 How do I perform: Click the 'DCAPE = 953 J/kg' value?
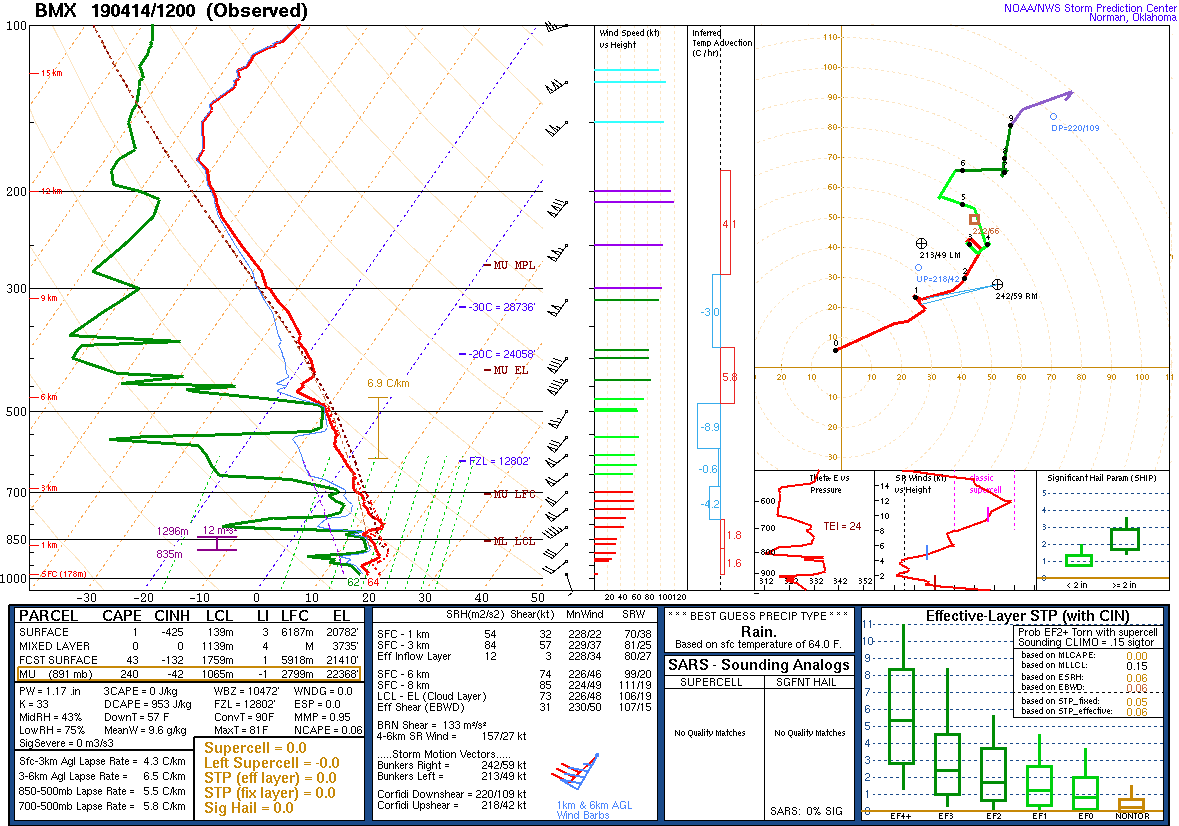147,704
